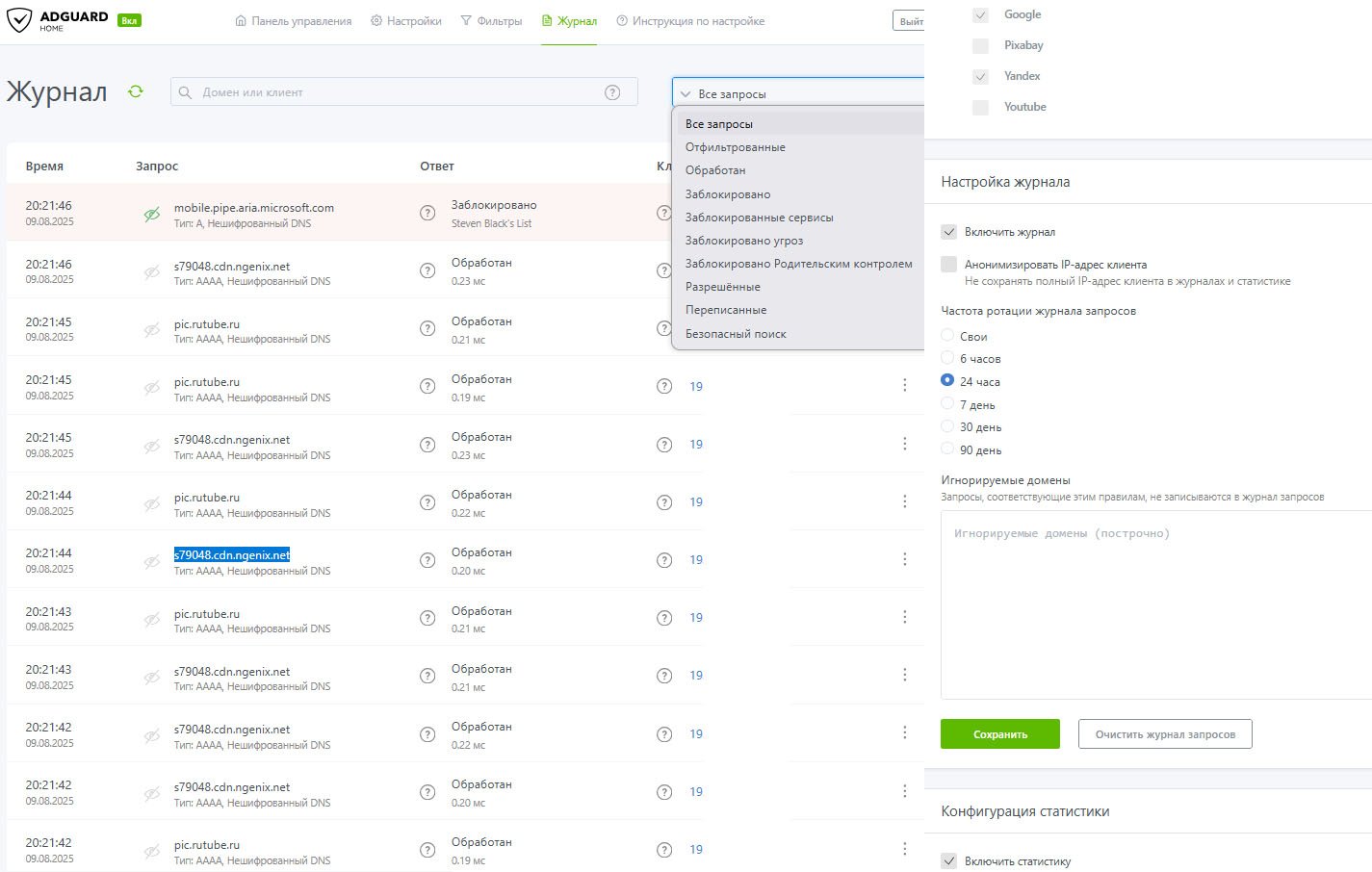Click into the Игнорируемые домены text area
The width and height of the screenshot is (1372, 872).
click(x=1155, y=604)
